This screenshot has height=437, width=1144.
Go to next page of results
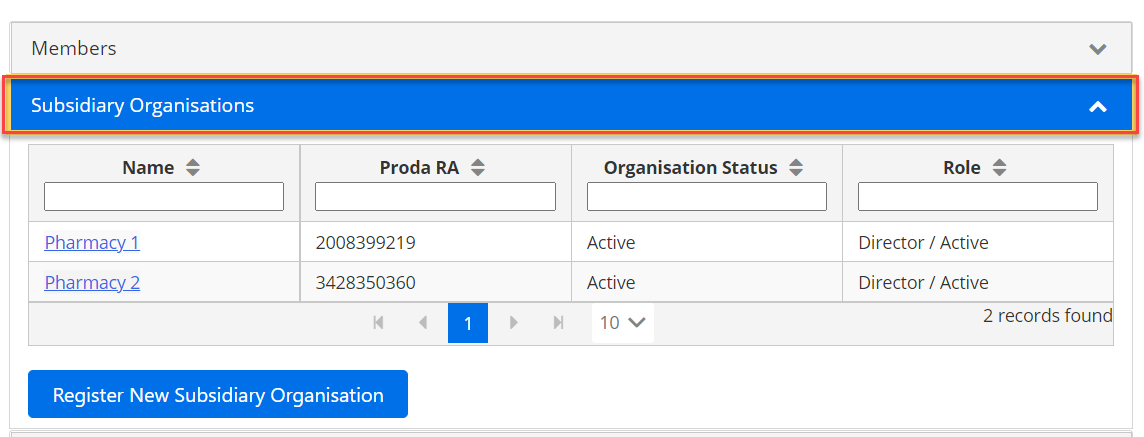(514, 323)
